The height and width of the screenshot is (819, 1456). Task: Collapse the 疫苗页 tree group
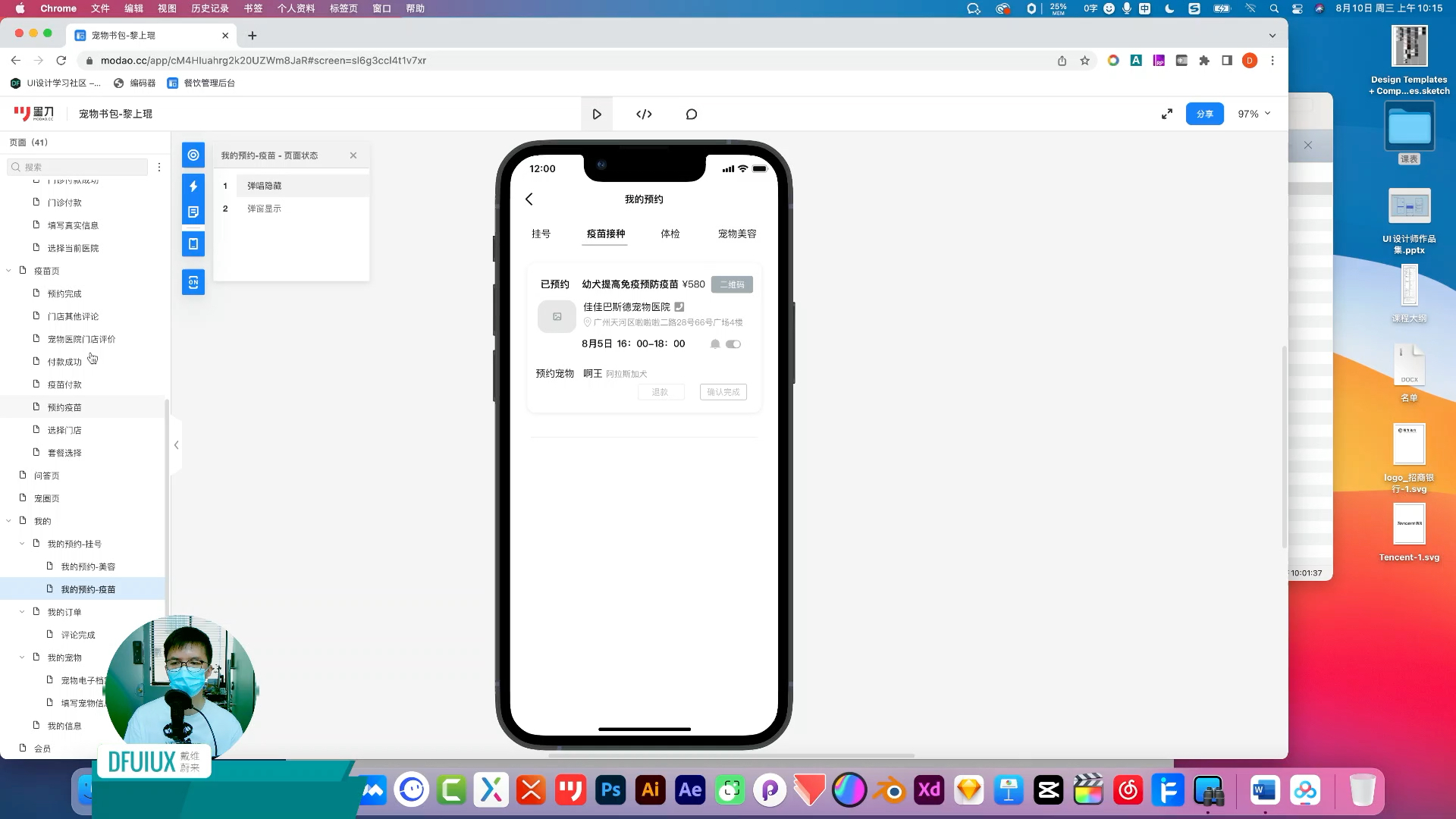click(8, 271)
